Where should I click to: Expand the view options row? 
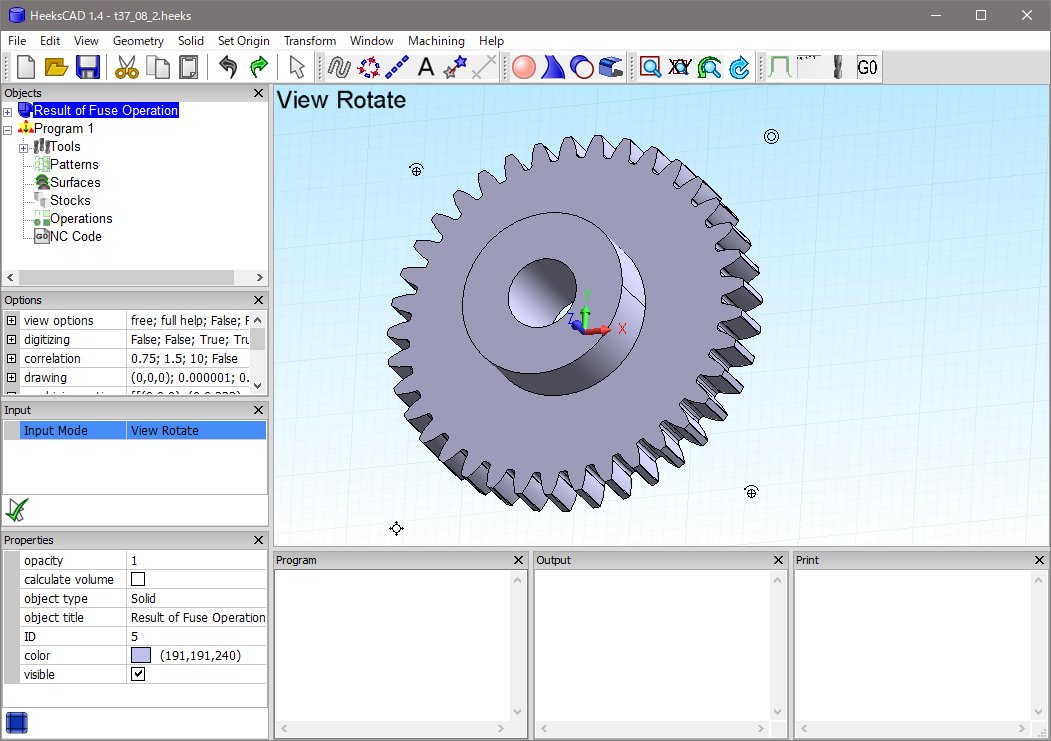pos(12,321)
